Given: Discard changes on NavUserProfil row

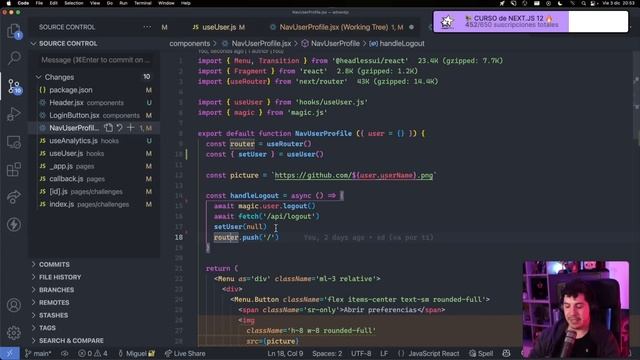Looking at the screenshot, I should (119, 128).
